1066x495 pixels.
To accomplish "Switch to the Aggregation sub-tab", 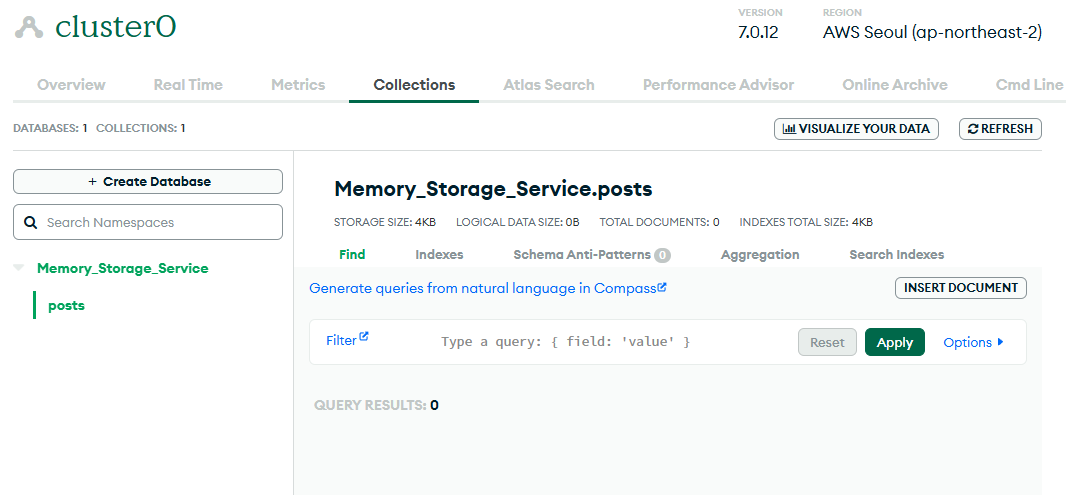I will [x=760, y=254].
